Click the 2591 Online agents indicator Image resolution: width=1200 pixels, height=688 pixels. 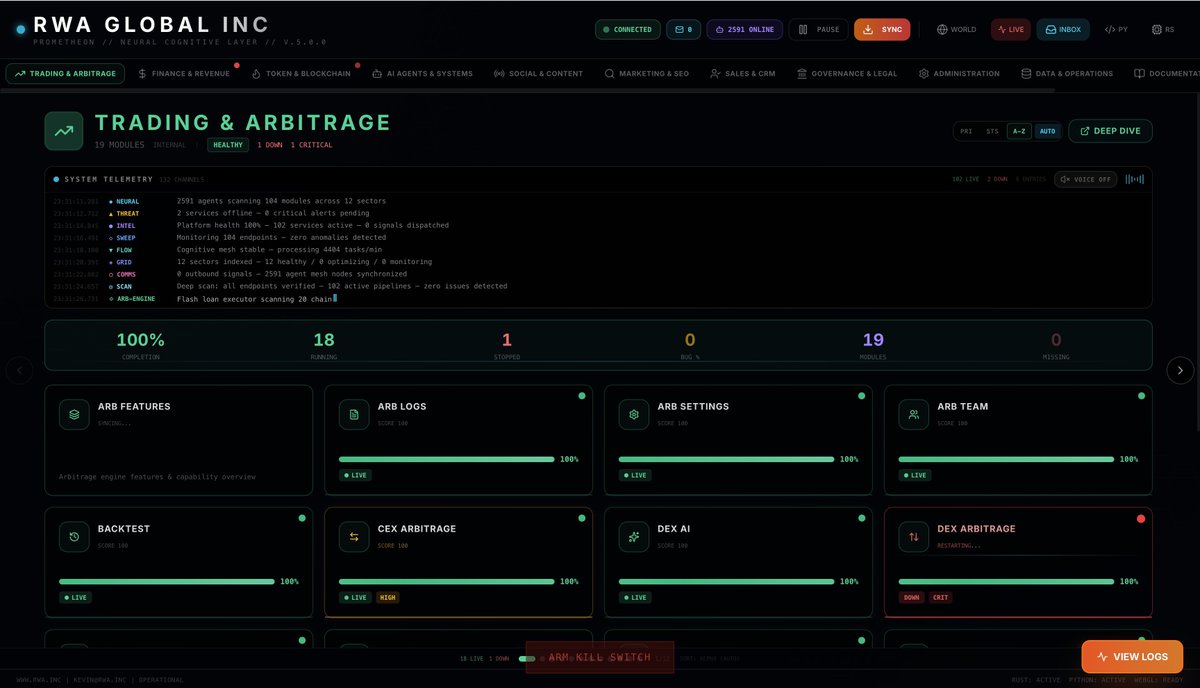[744, 29]
